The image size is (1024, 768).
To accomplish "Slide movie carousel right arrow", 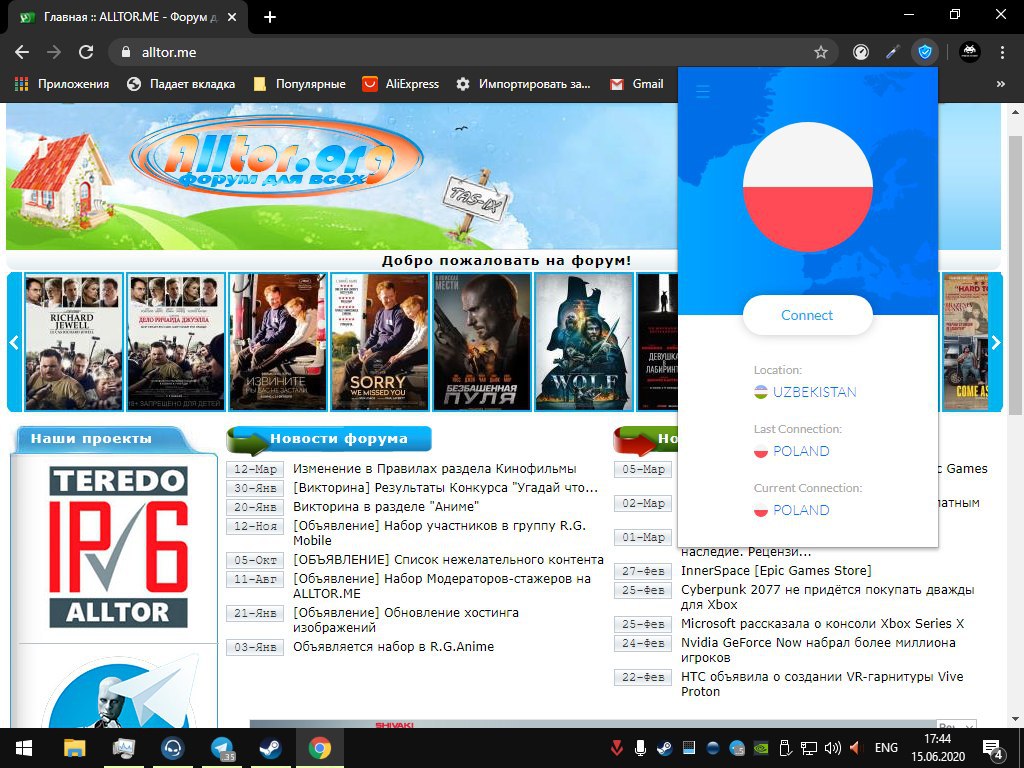I will (x=995, y=342).
